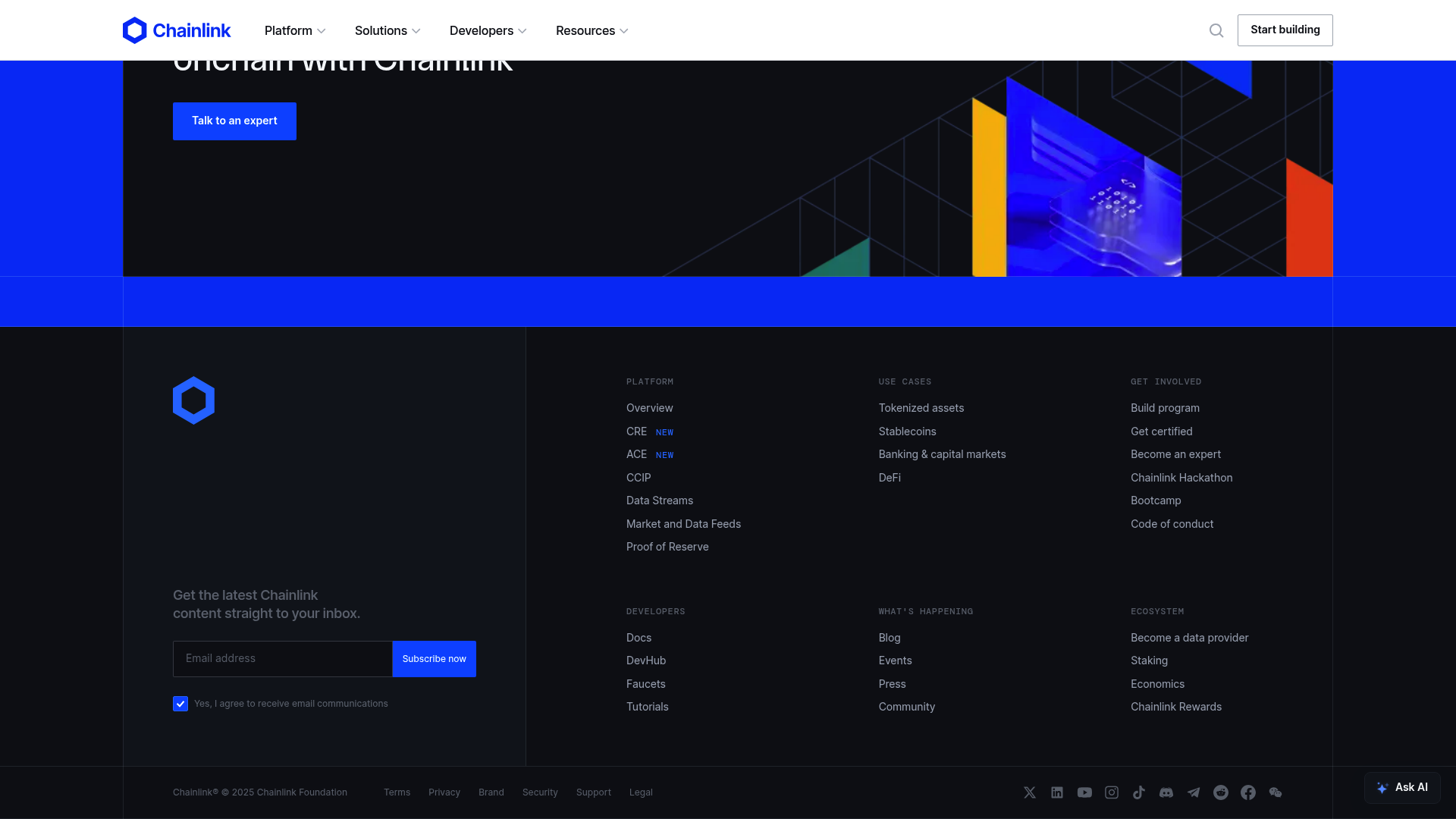Open the Brand link in footer bar
Viewport: 1456px width, 819px height.
[x=491, y=792]
